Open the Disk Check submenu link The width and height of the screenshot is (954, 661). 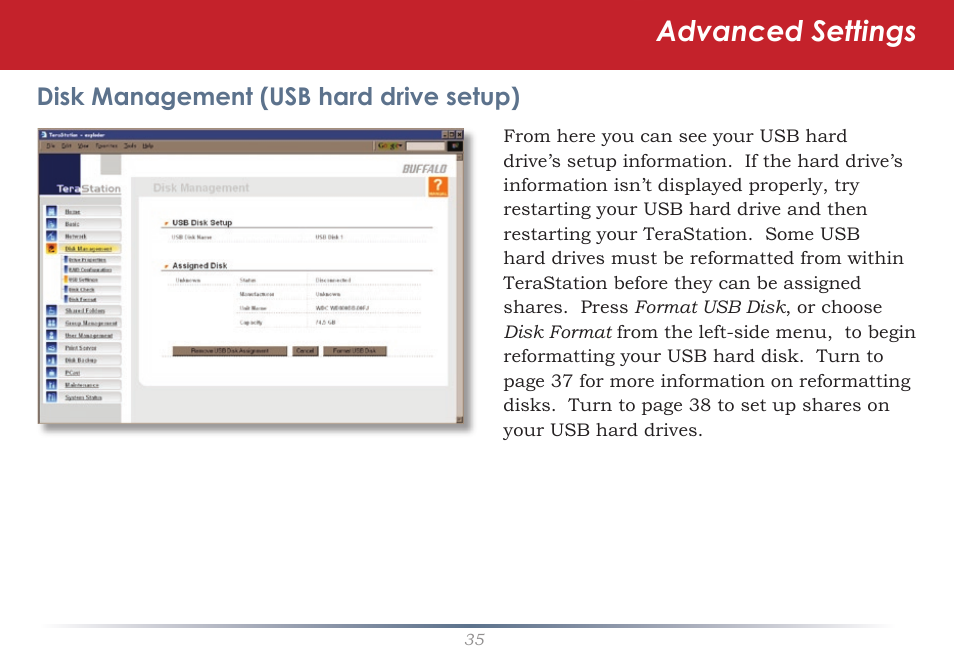click(x=81, y=290)
